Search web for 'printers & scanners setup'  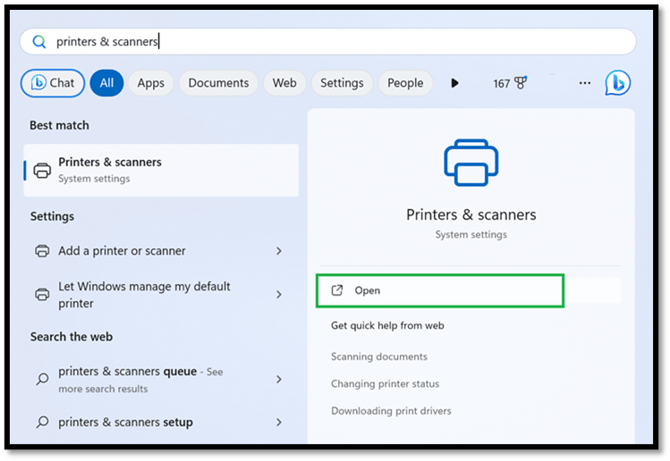point(161,422)
